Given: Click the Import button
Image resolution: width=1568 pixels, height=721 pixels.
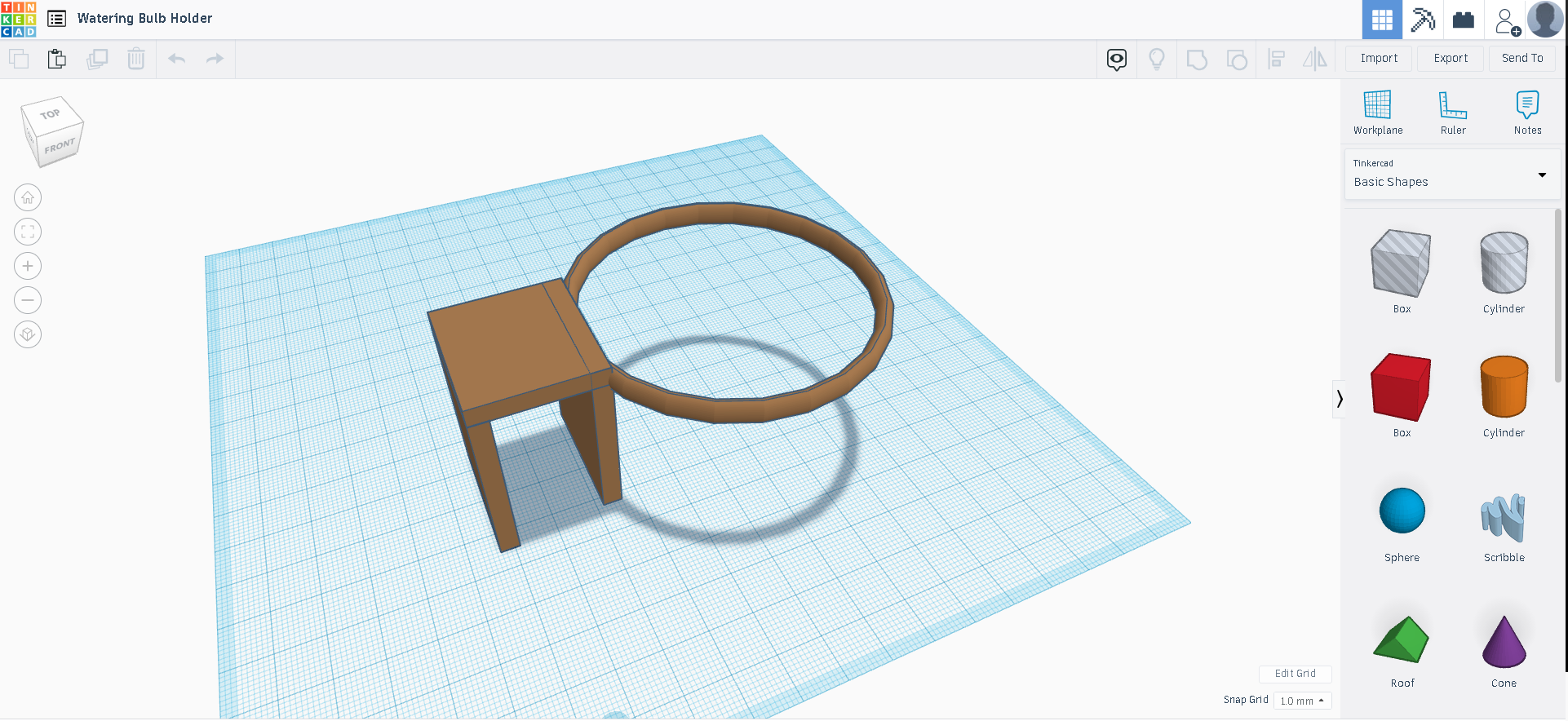Looking at the screenshot, I should tap(1379, 58).
